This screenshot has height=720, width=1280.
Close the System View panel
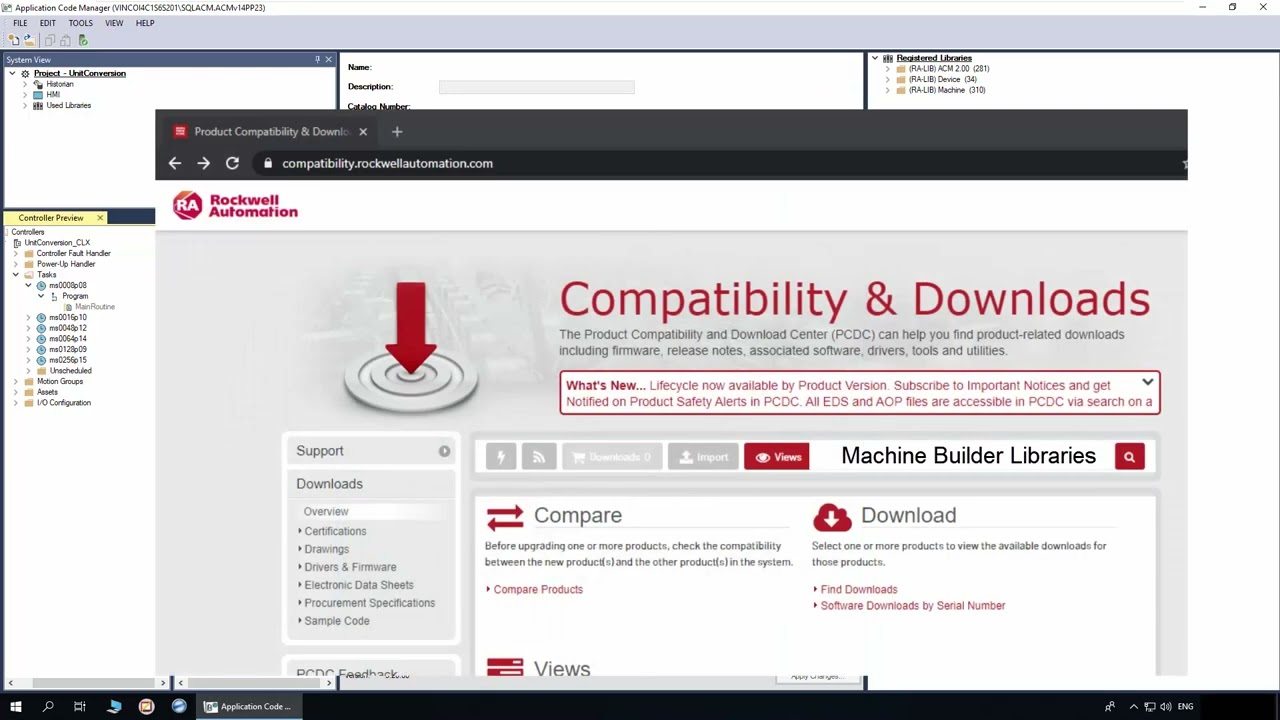point(329,60)
